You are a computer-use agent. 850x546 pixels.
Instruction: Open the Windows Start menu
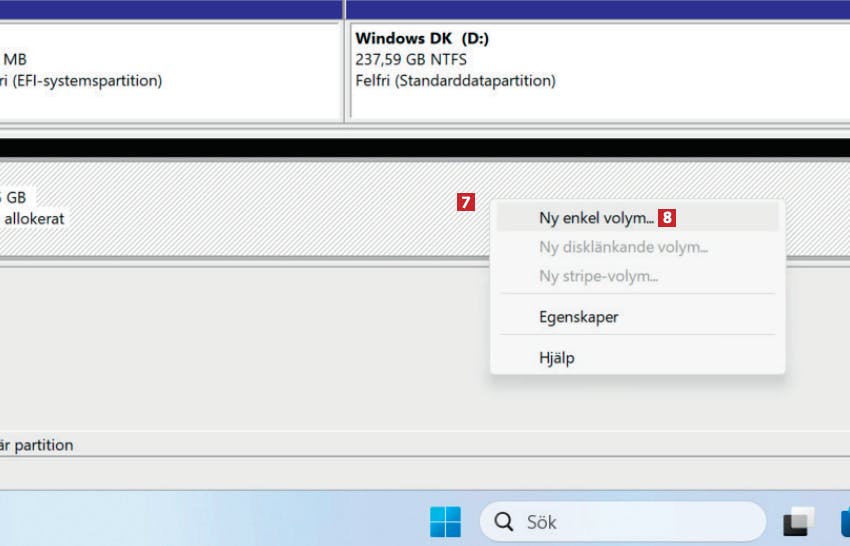(x=445, y=521)
